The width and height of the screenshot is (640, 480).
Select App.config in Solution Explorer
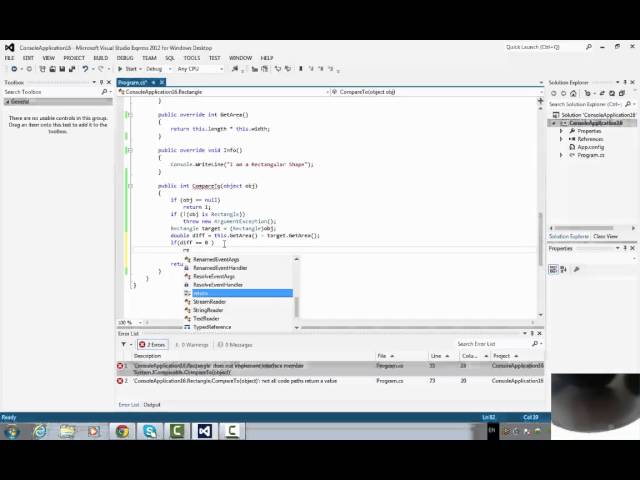[589, 147]
